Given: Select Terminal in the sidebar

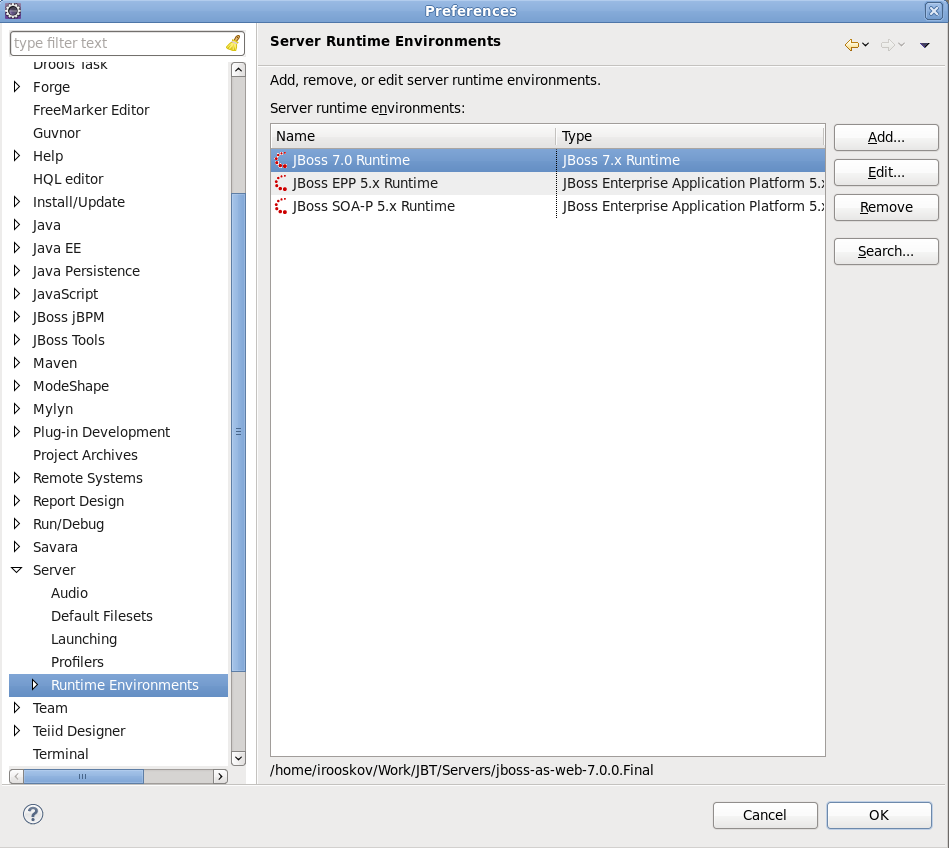Looking at the screenshot, I should coord(60,754).
